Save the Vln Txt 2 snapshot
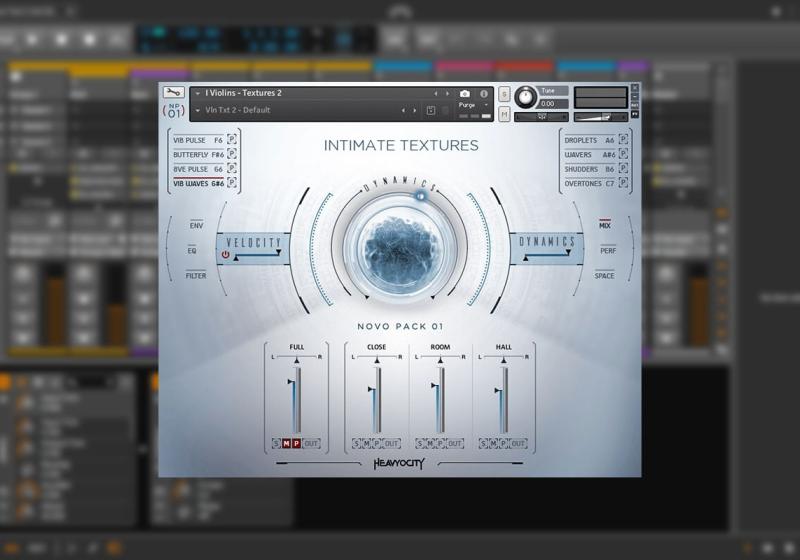 tap(431, 110)
